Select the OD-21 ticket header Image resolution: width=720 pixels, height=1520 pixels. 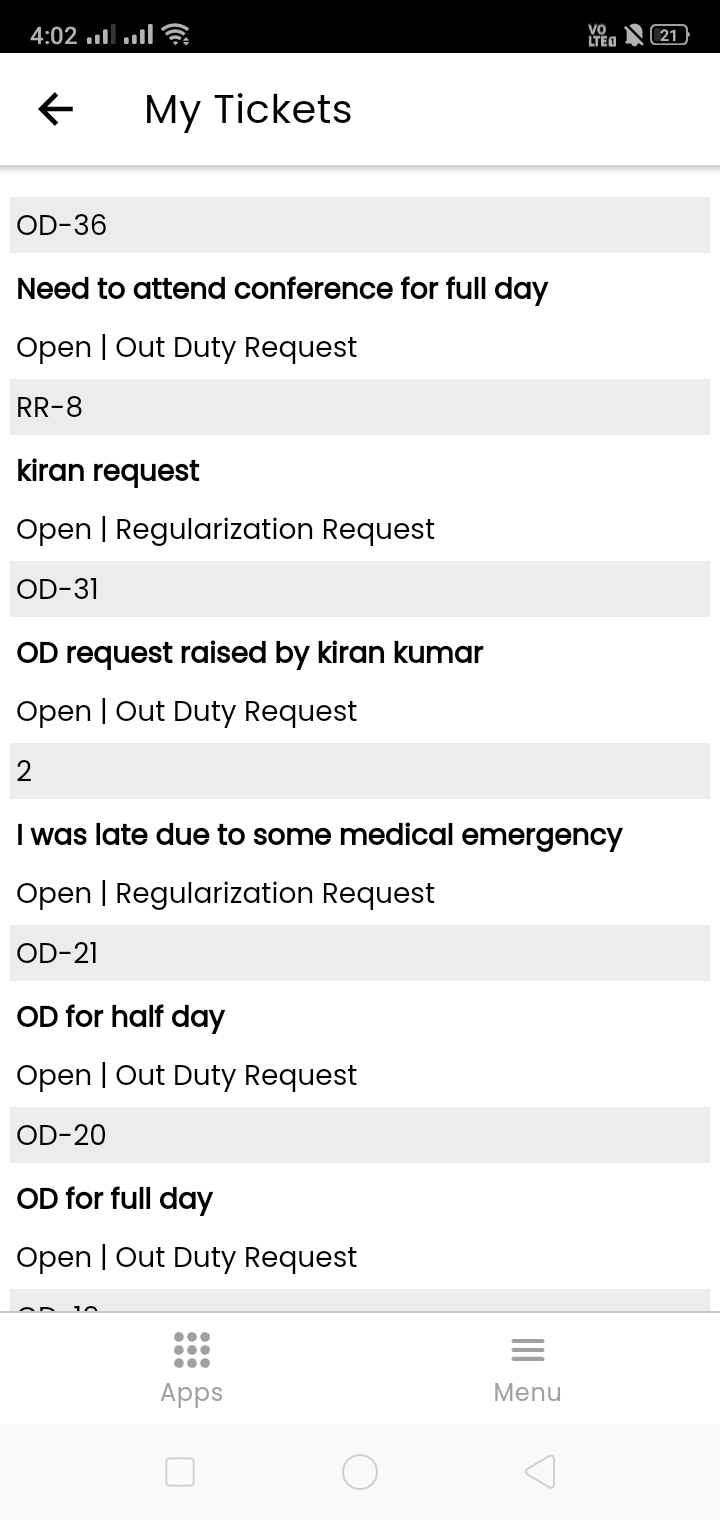(360, 953)
